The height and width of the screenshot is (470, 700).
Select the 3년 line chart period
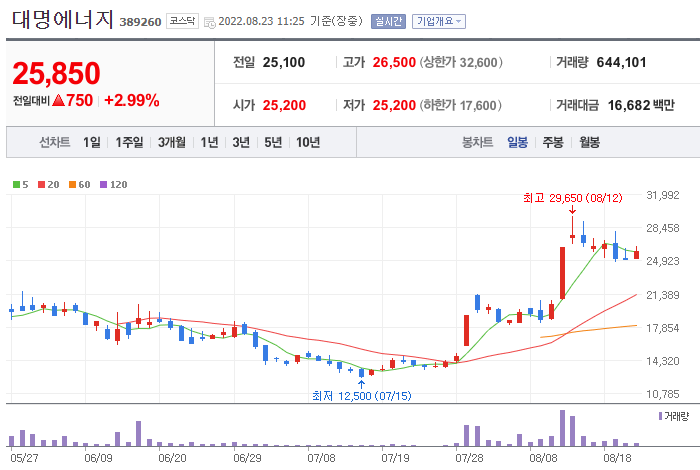pyautogui.click(x=241, y=142)
